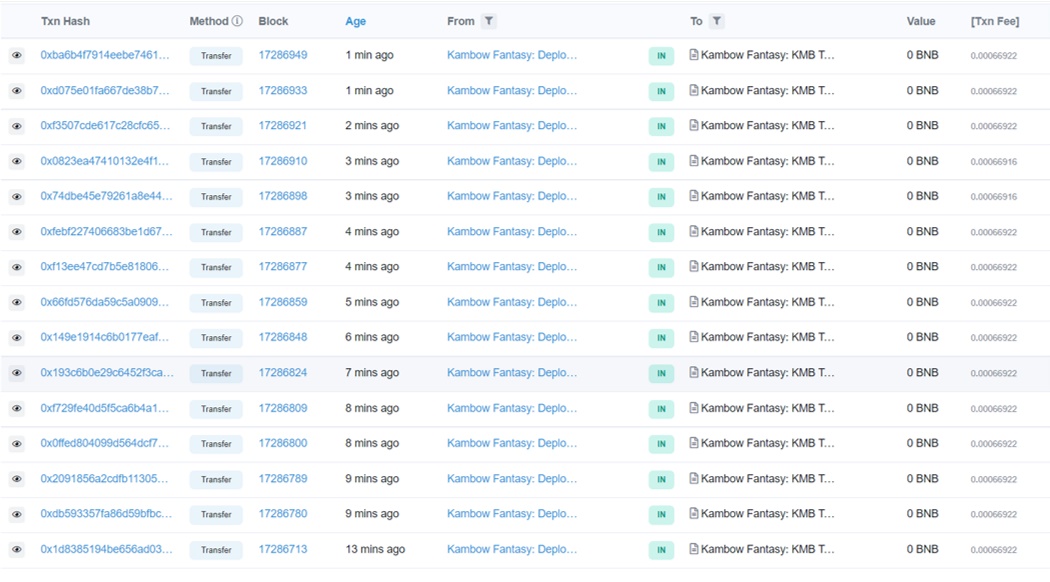This screenshot has height=582, width=1050.
Task: Preview transaction 0xba6b4f7914eebe7461 via eye icon
Action: (x=17, y=56)
